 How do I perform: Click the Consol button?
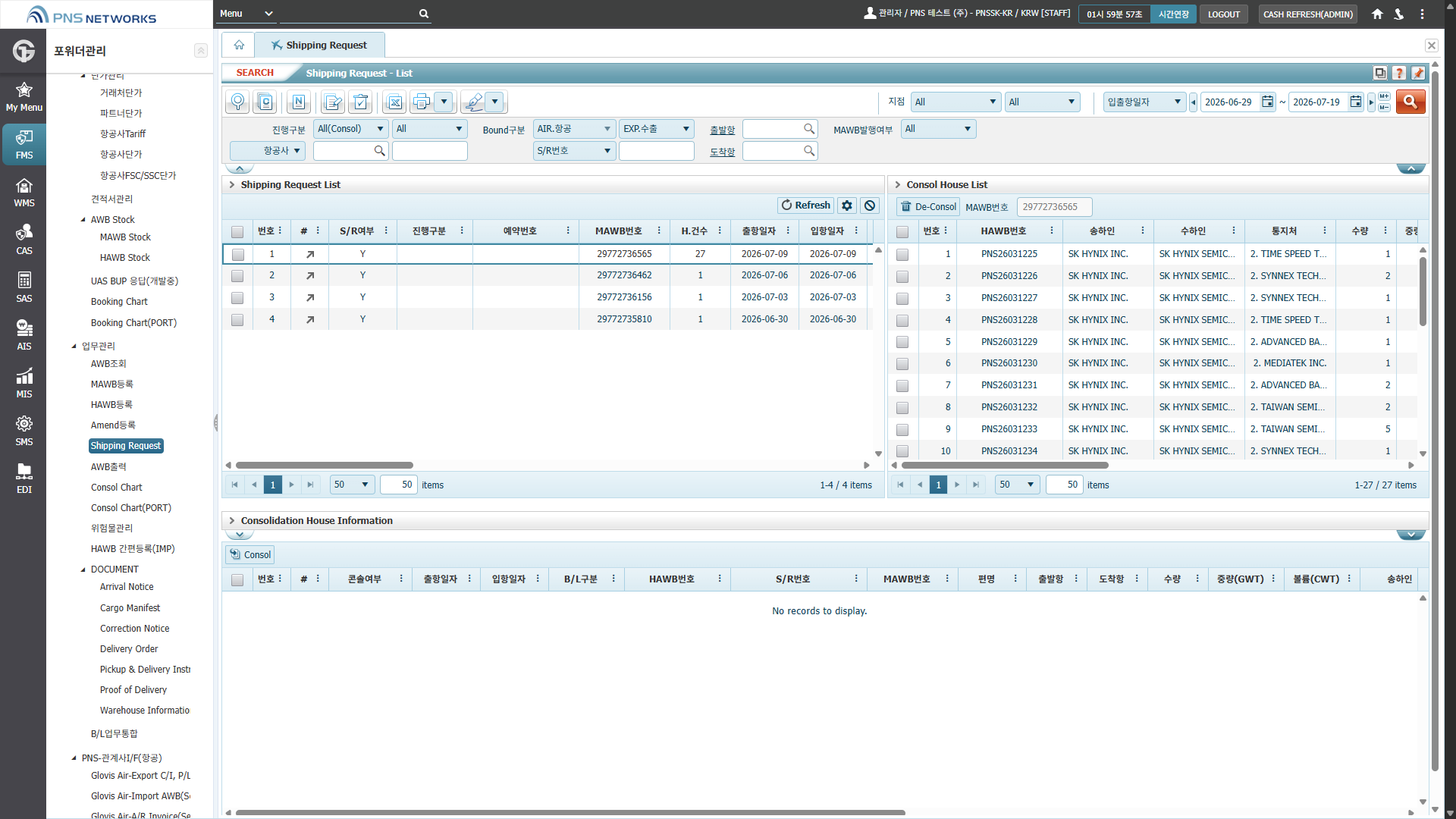pos(249,554)
